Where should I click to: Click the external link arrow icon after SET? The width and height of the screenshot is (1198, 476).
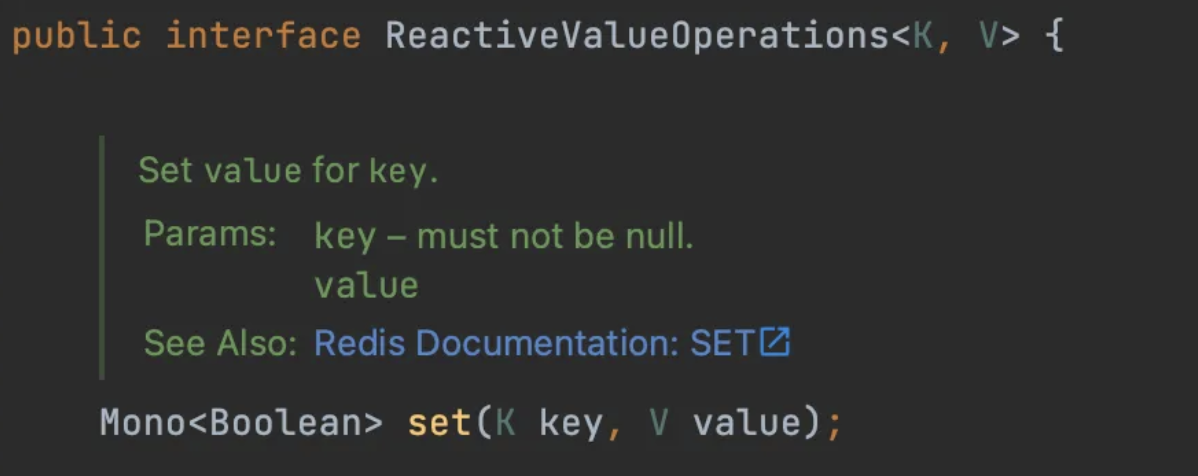tap(775, 342)
